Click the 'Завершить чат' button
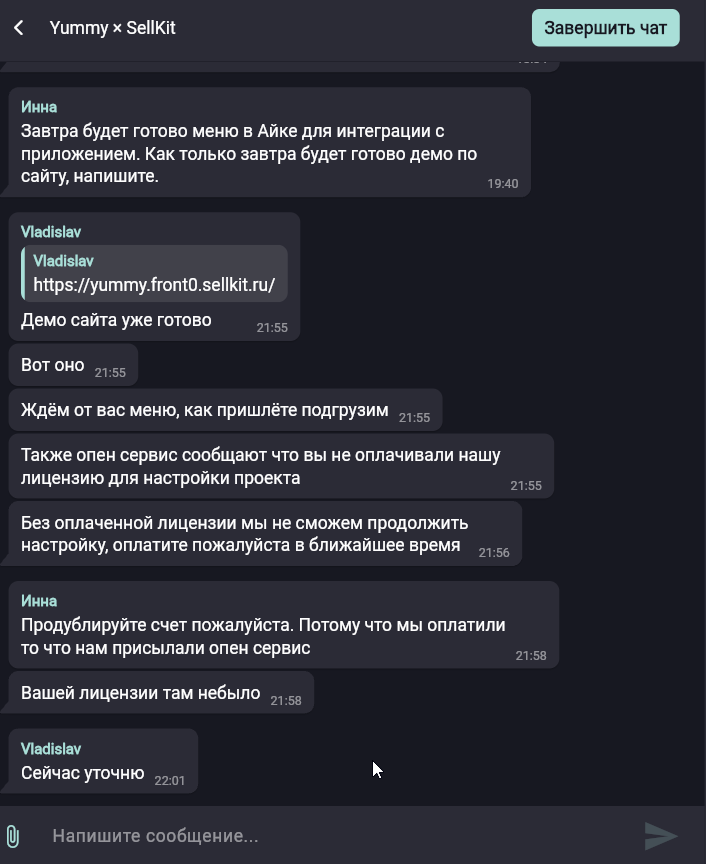The image size is (706, 864). (605, 28)
